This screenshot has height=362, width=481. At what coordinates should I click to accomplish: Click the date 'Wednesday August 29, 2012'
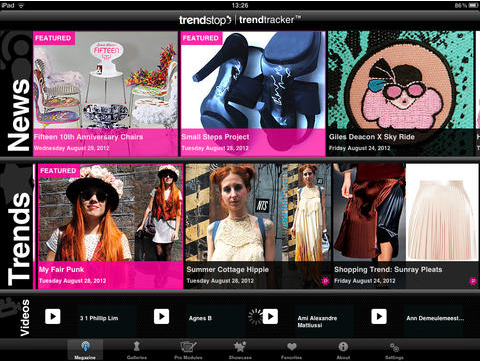pos(72,148)
